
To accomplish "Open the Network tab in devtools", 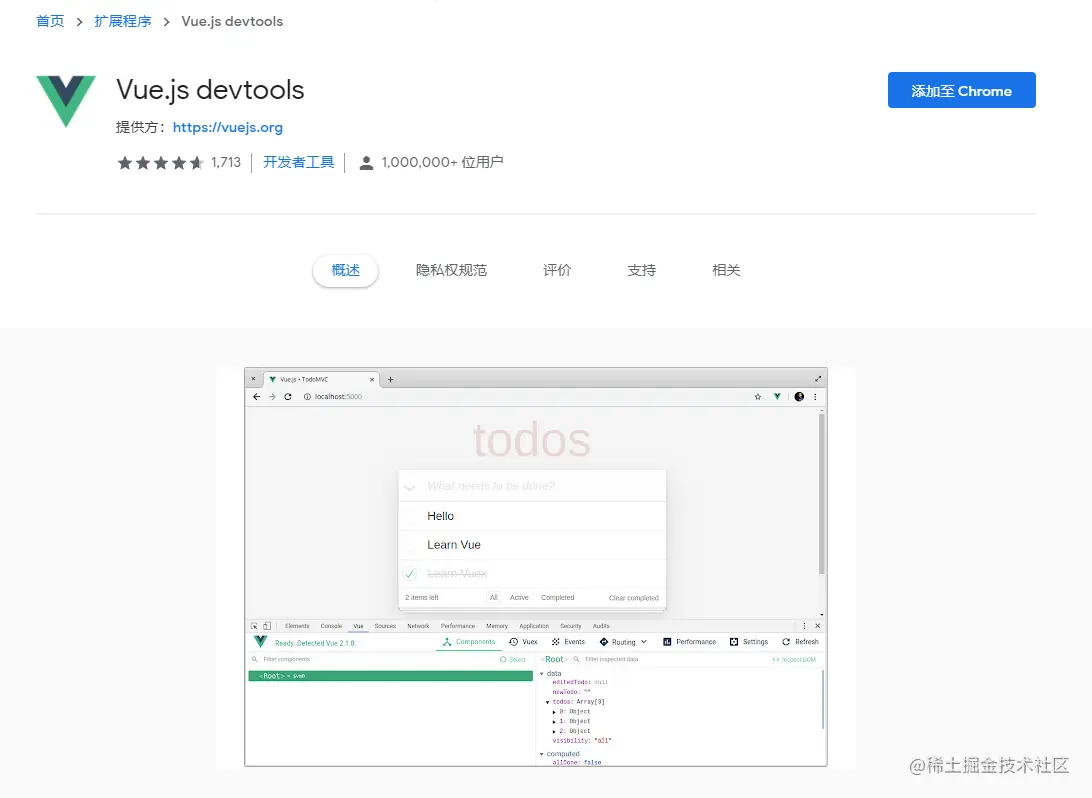I will (418, 626).
